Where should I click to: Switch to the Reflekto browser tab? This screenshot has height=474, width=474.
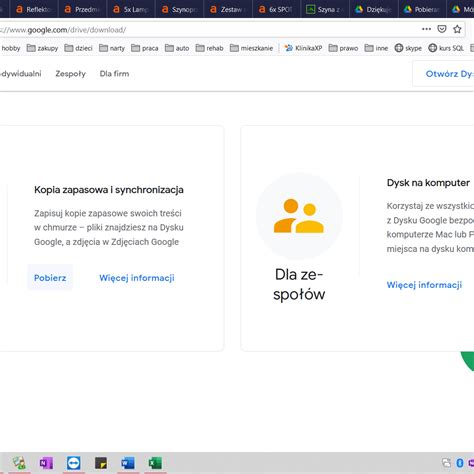(34, 9)
